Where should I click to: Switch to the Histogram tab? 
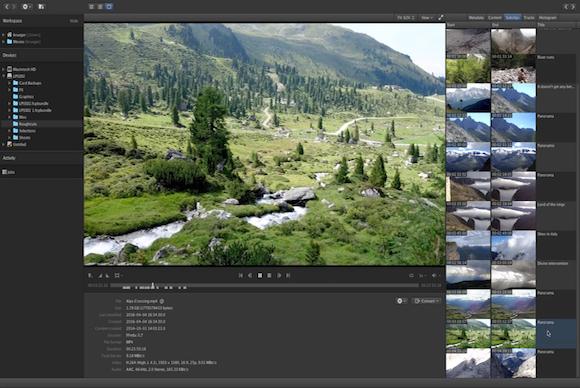point(547,17)
